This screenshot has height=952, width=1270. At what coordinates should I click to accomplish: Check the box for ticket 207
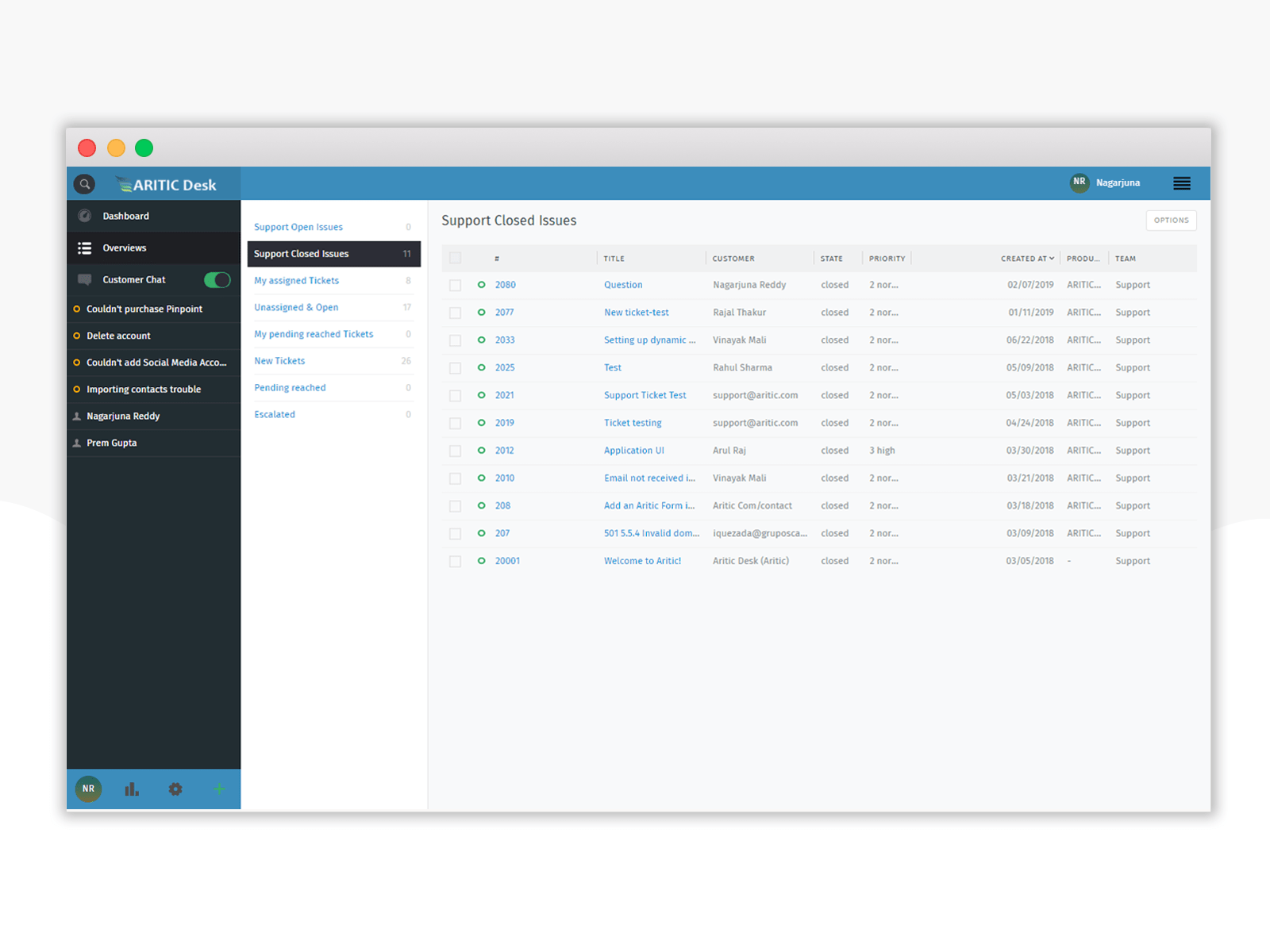(455, 534)
